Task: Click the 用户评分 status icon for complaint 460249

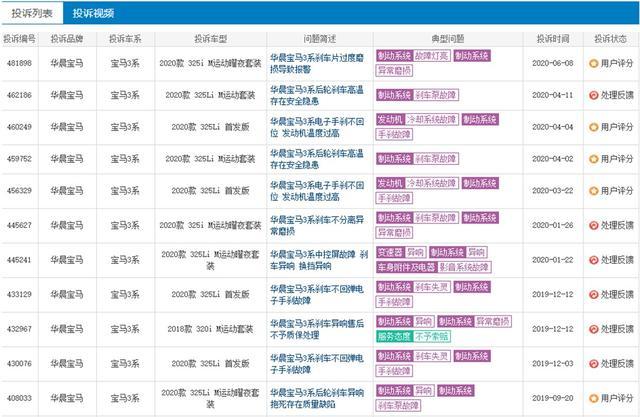Action: tap(593, 127)
